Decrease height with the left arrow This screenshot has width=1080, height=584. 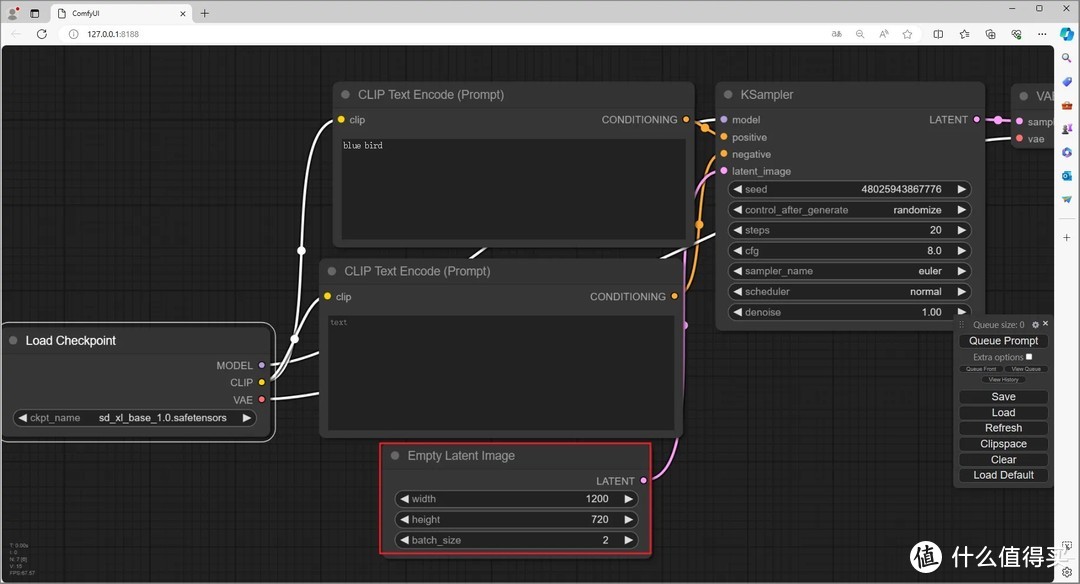(x=404, y=519)
